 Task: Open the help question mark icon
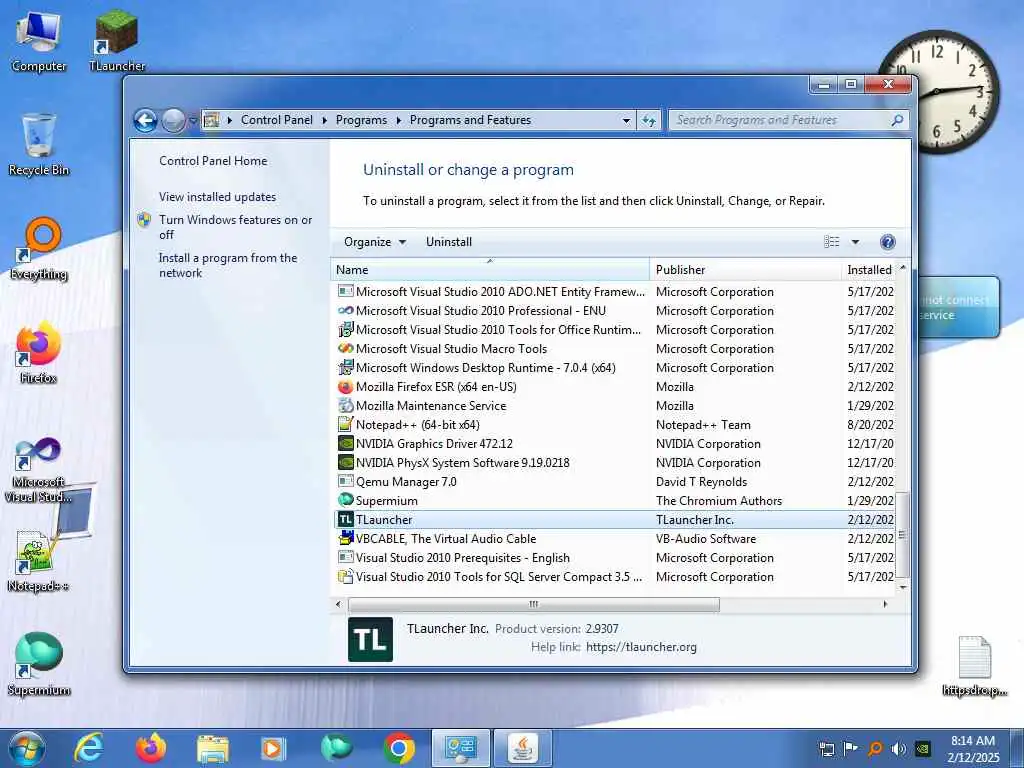click(888, 242)
